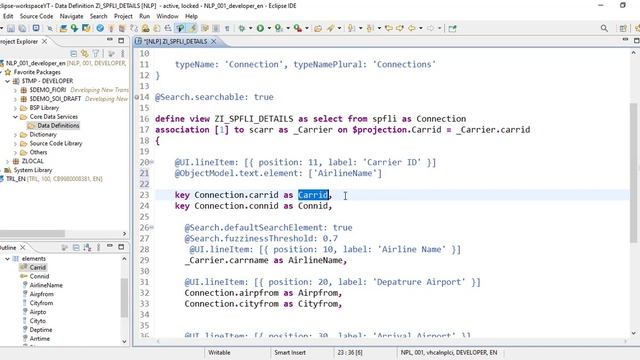This screenshot has height=360, width=640.
Task: Open Project Explorer View Menu dots
Action: (x=122, y=53)
